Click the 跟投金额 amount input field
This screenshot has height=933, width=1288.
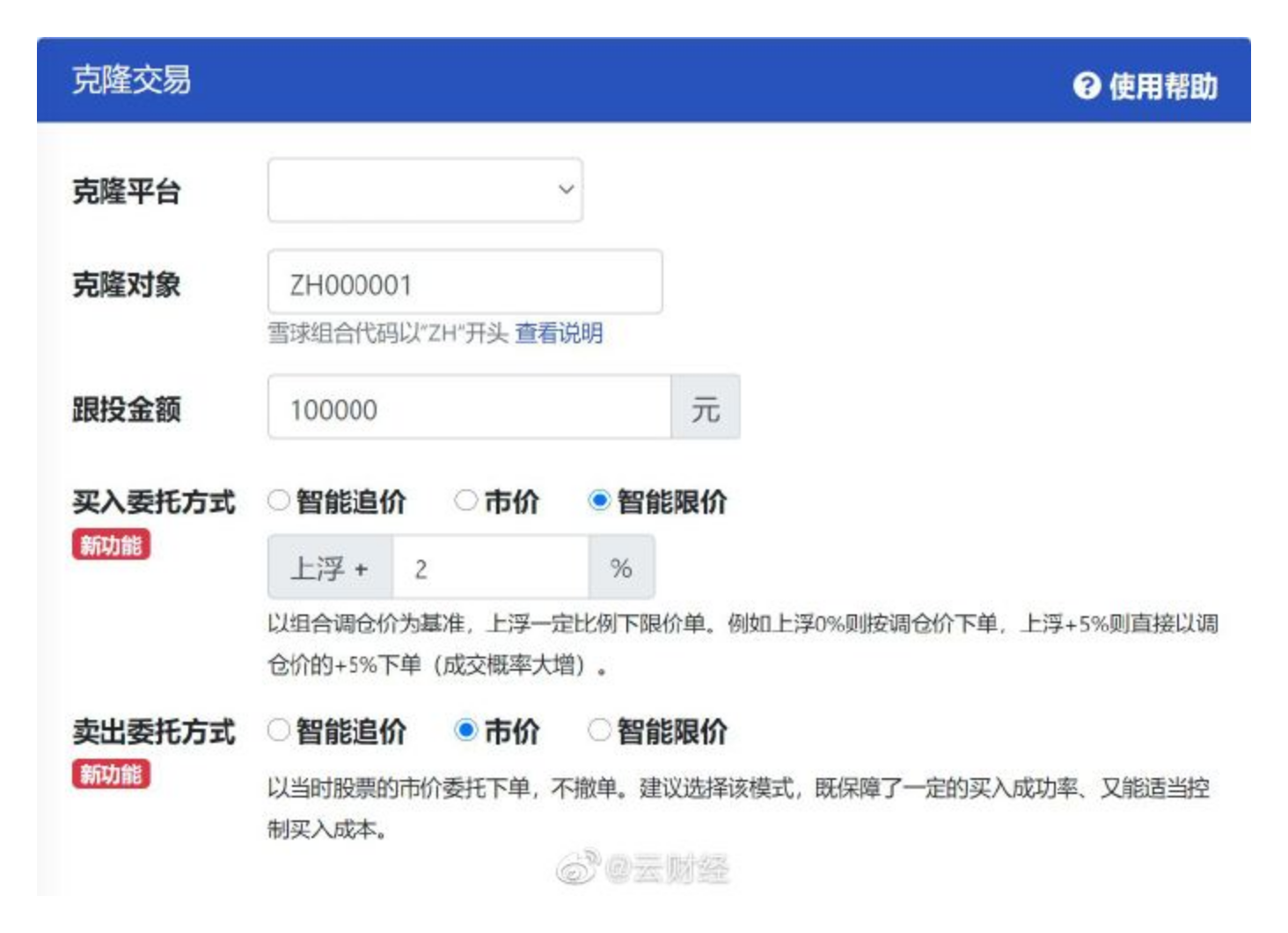469,408
